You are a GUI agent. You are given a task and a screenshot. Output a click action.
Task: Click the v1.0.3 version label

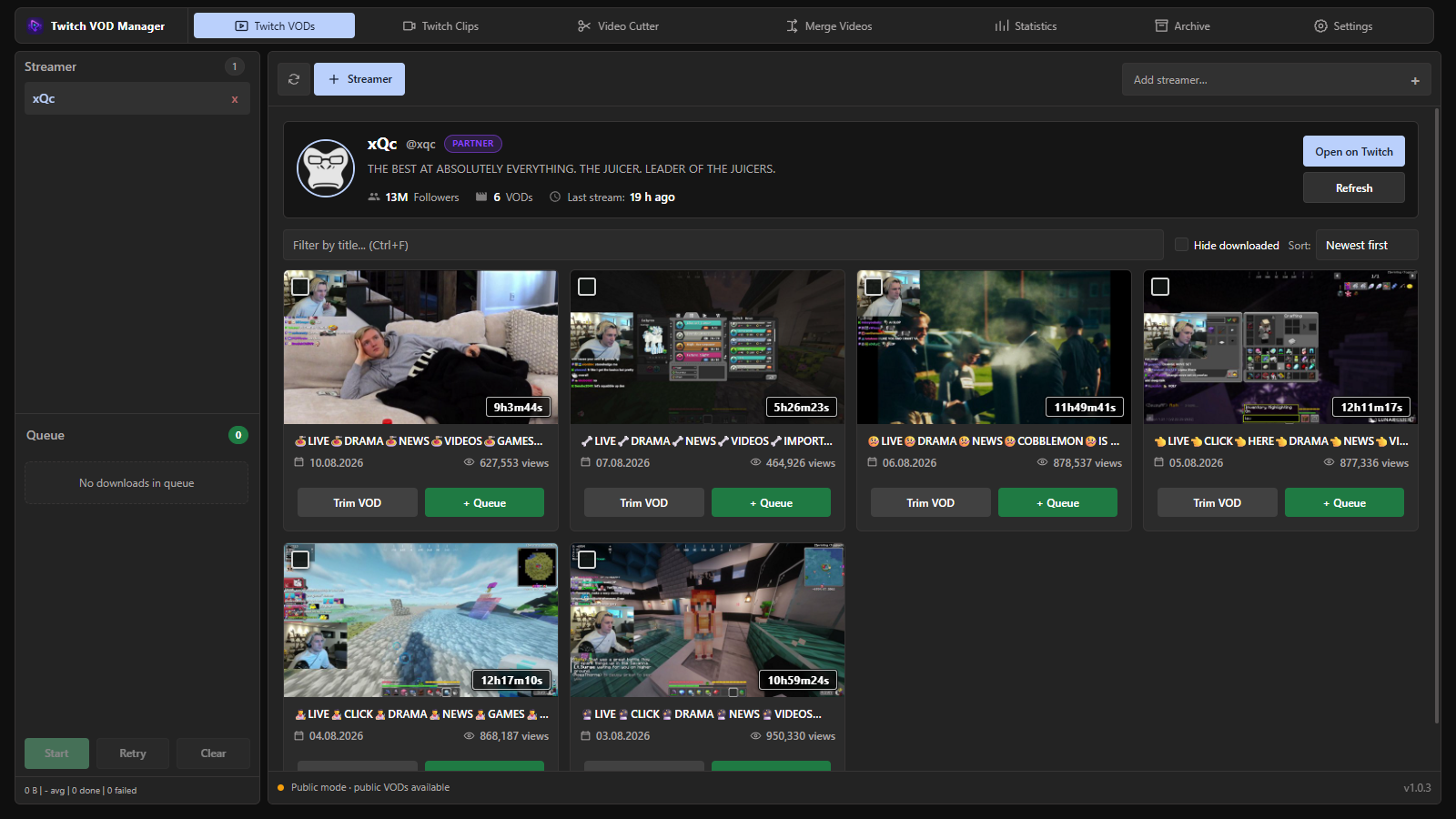click(1417, 788)
